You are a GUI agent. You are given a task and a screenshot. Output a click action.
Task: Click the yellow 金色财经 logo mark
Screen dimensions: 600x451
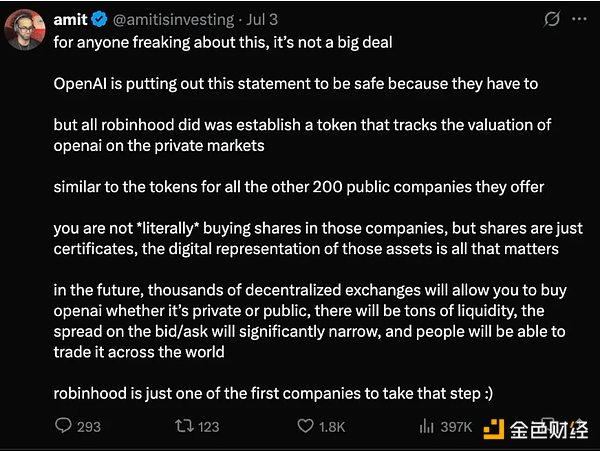coord(494,429)
